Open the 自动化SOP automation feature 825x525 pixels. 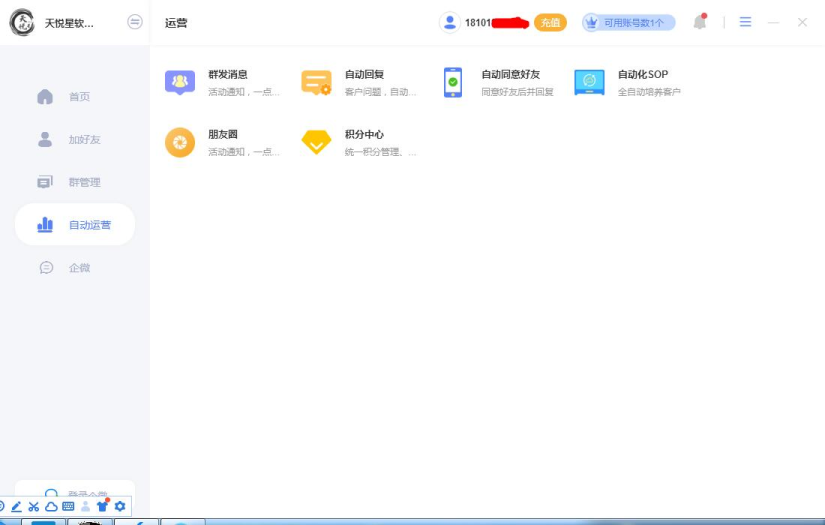(x=589, y=82)
